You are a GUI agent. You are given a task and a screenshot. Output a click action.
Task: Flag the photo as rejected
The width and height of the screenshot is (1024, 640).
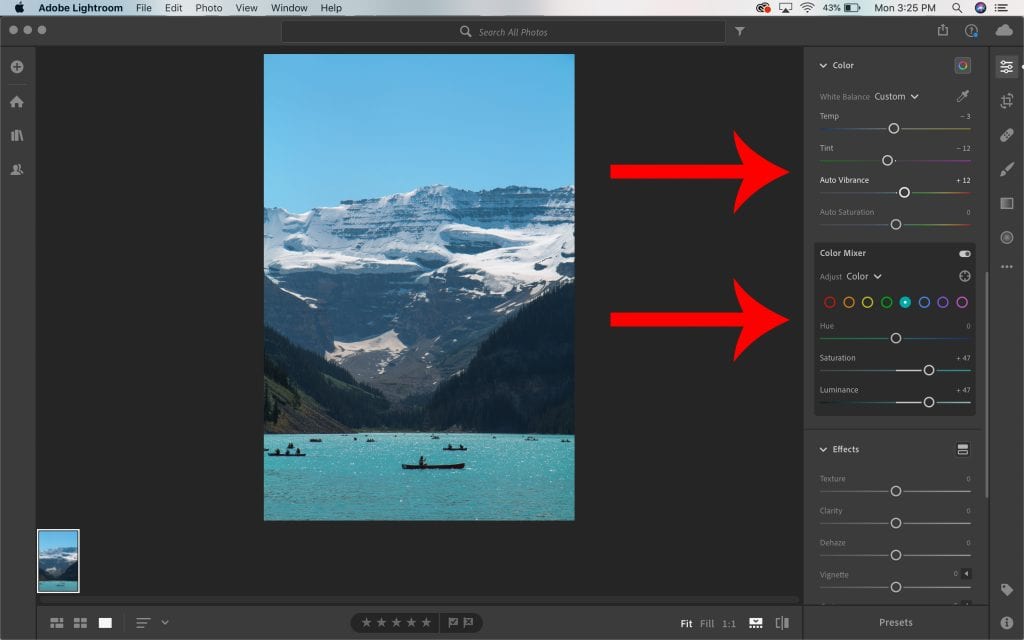[468, 623]
